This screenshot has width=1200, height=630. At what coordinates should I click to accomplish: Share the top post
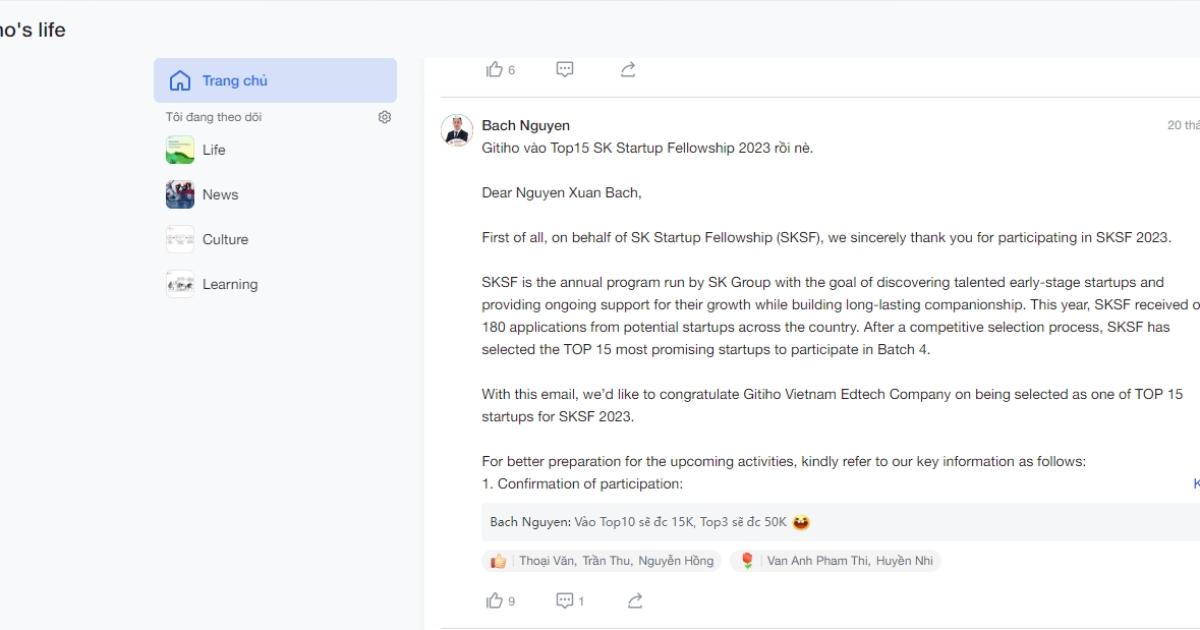tap(628, 70)
